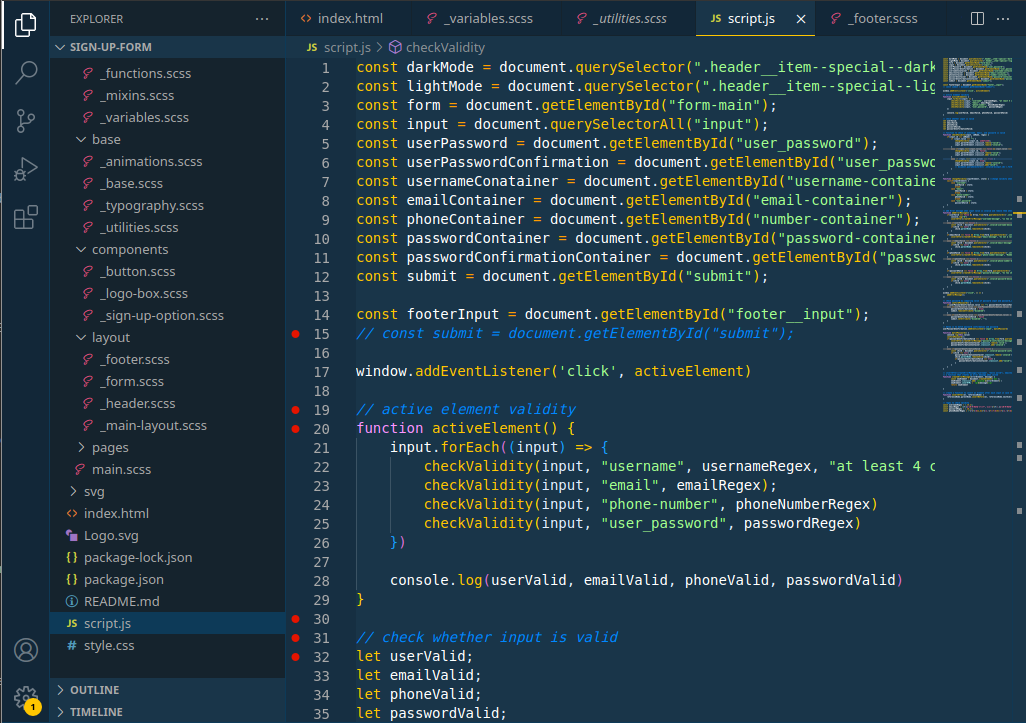The image size is (1026, 723).
Task: Toggle breakpoint on line 15
Action: click(296, 334)
